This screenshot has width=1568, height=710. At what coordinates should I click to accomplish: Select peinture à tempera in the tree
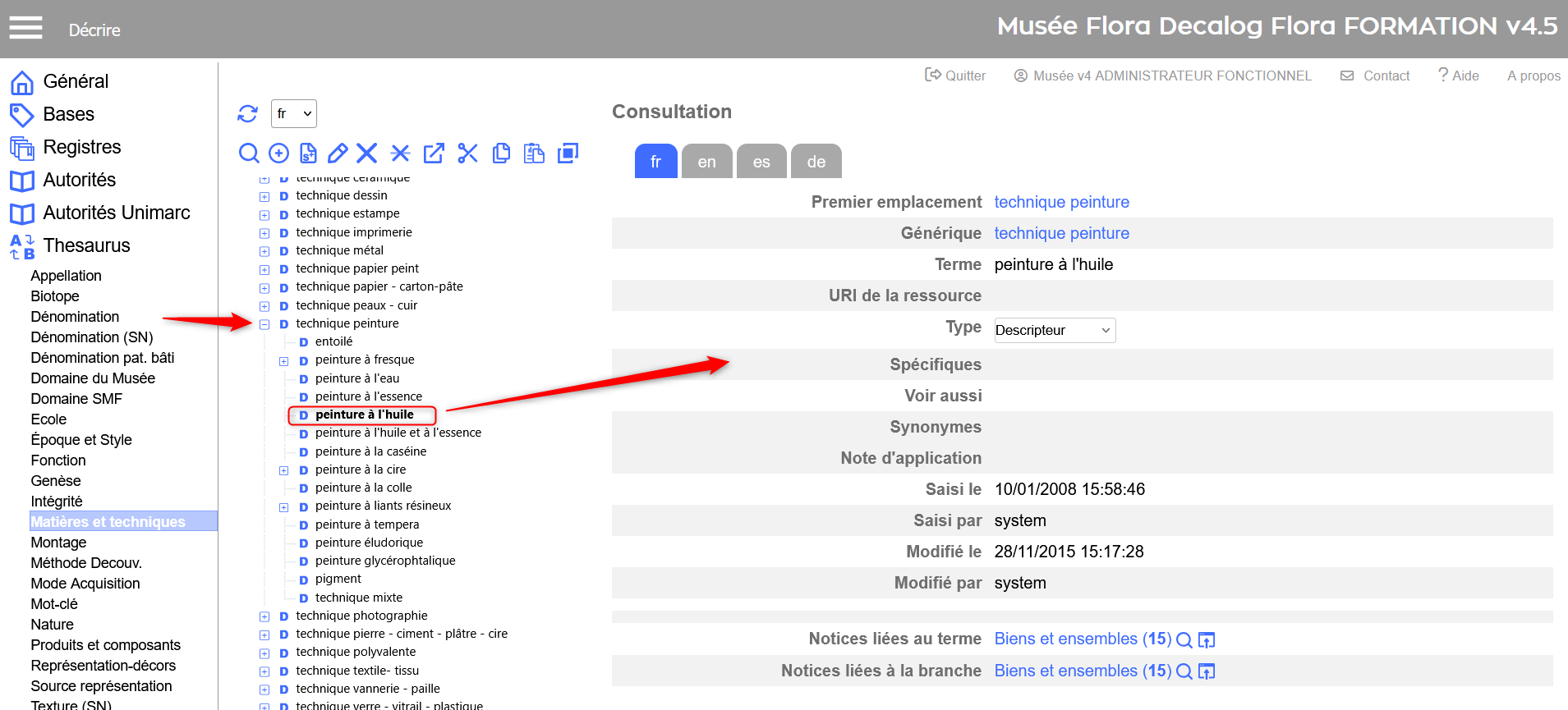[x=366, y=524]
